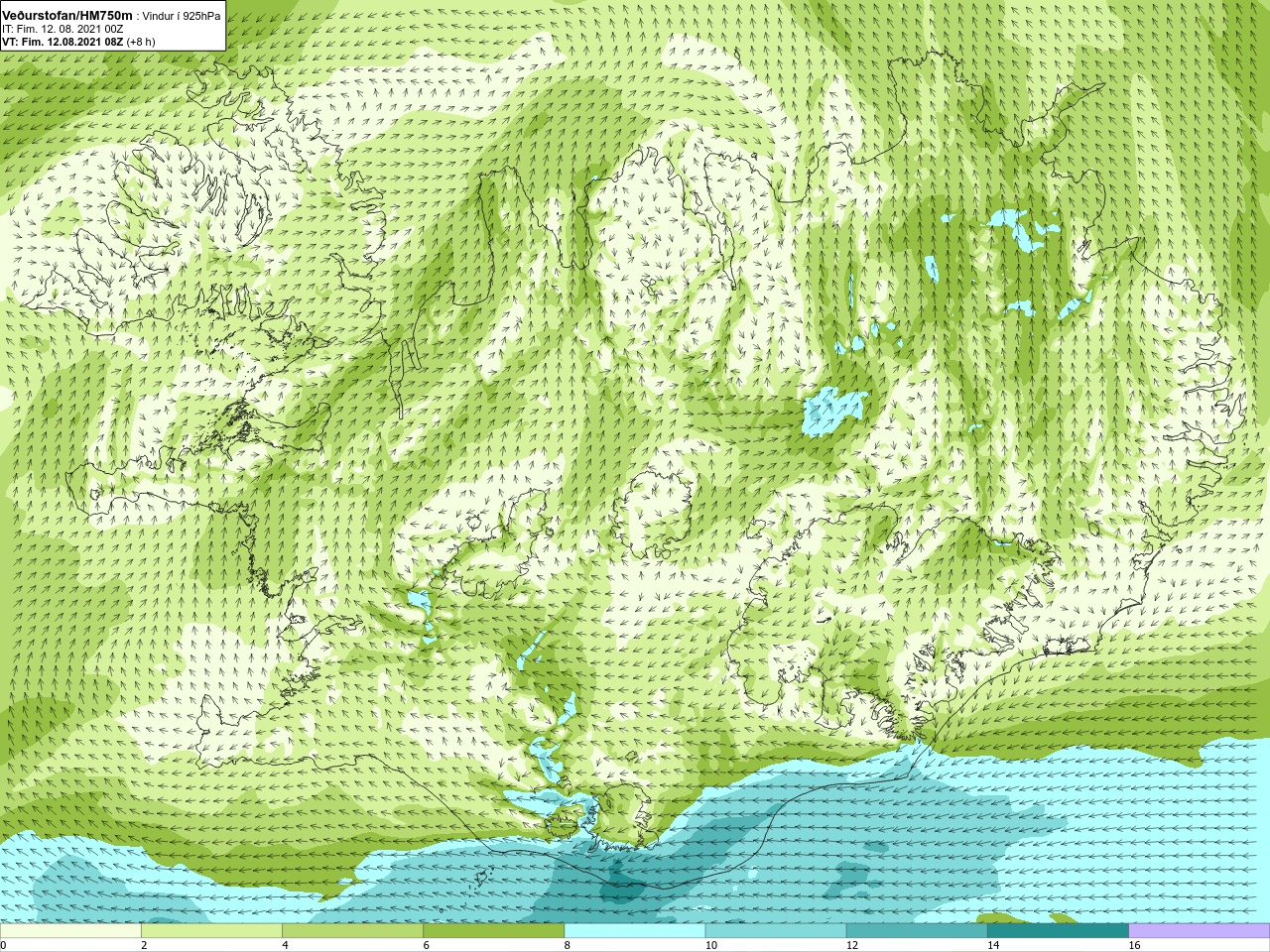This screenshot has width=1270, height=952.
Task: Pick the 8–10 light cyan legend swatch
Action: coord(635,930)
